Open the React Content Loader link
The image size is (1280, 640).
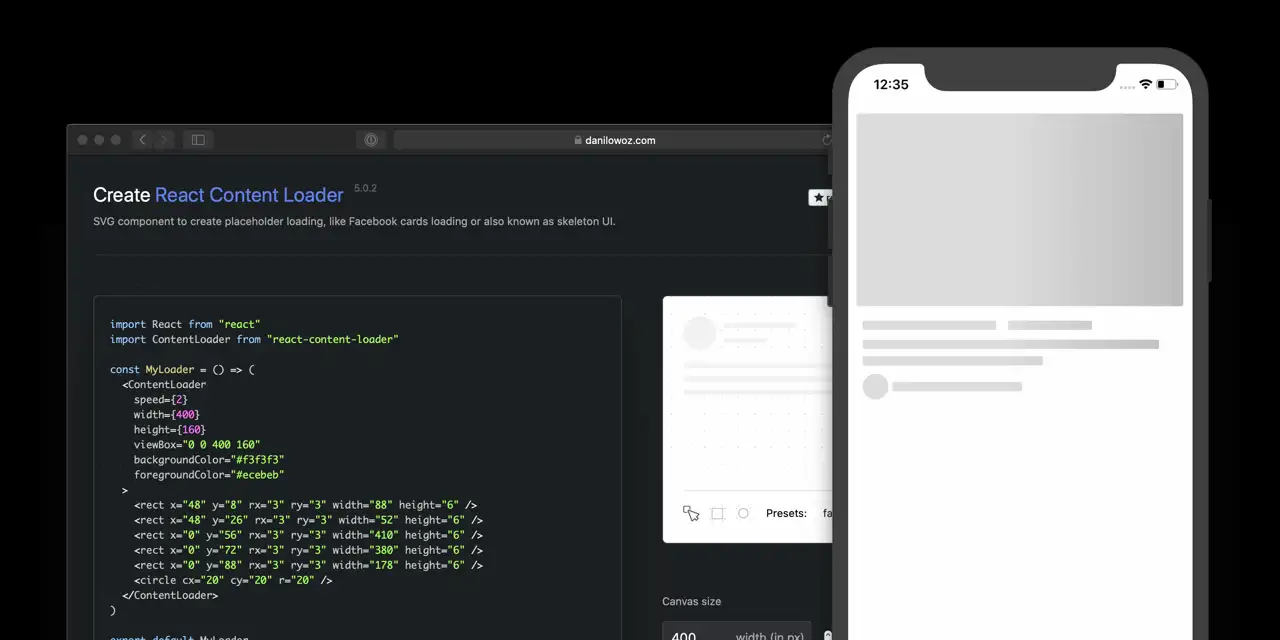[249, 195]
